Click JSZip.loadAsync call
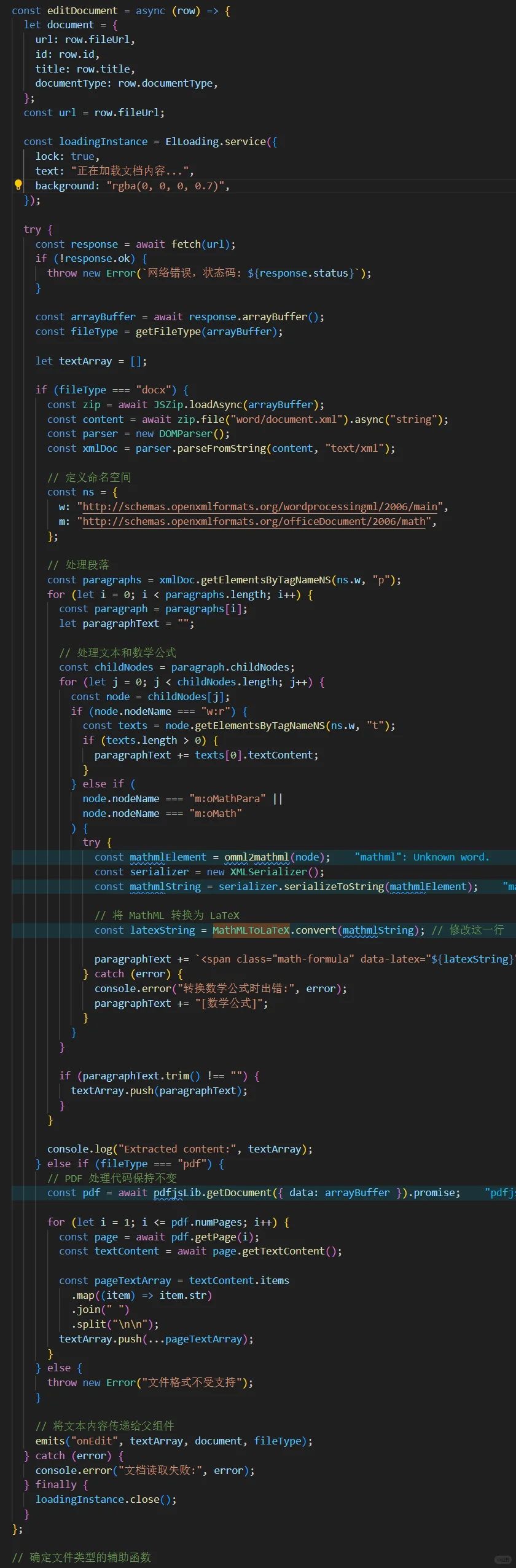 (236, 405)
